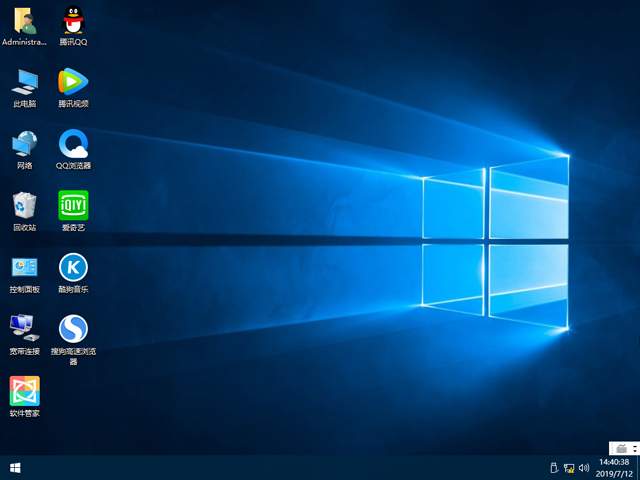Select the Sogou browser (搜狗高速浏览器) icon
Viewport: 640px width, 480px height.
pyautogui.click(x=72, y=328)
